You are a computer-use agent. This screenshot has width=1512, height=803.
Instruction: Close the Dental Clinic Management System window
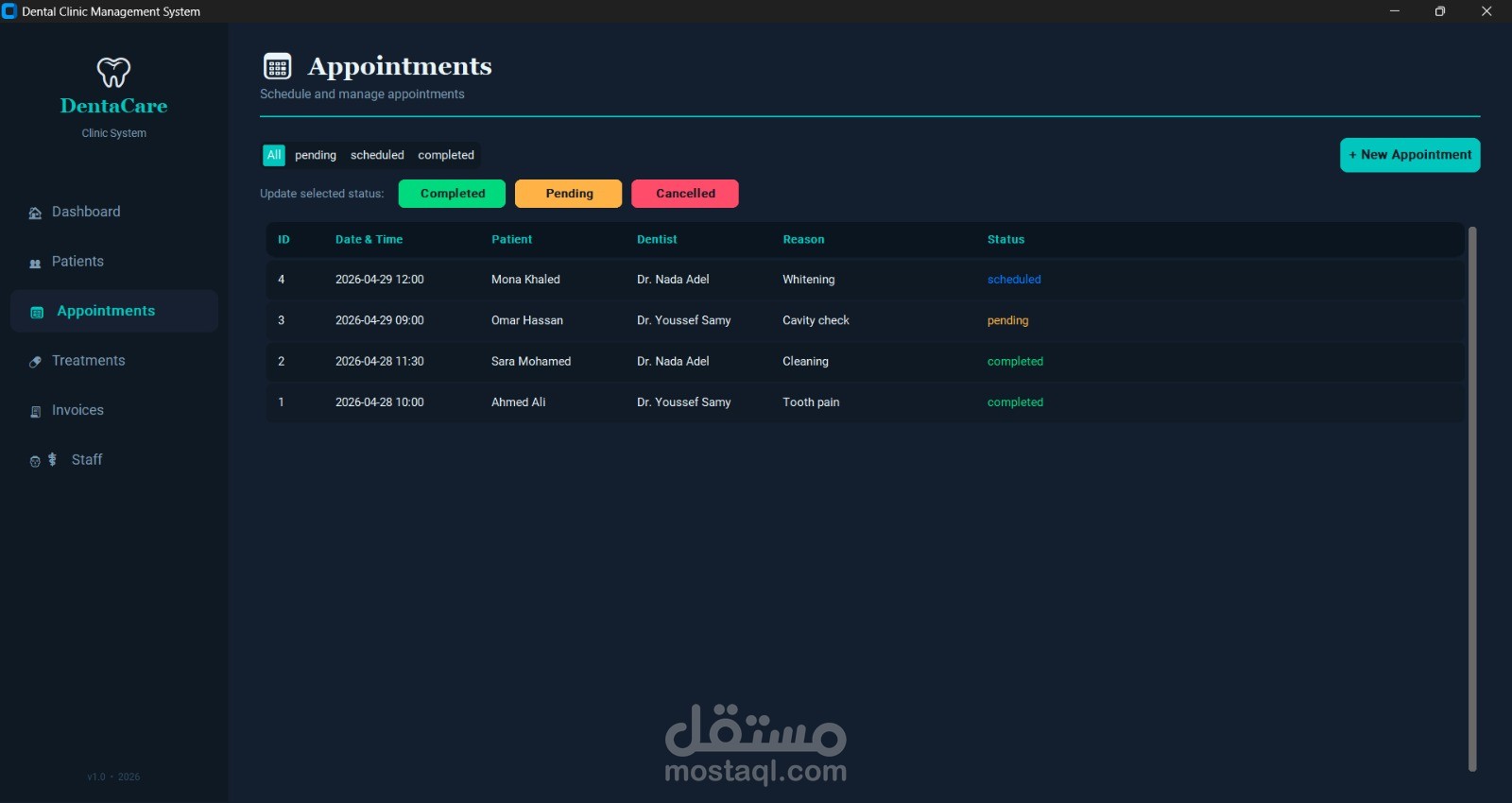click(1486, 11)
